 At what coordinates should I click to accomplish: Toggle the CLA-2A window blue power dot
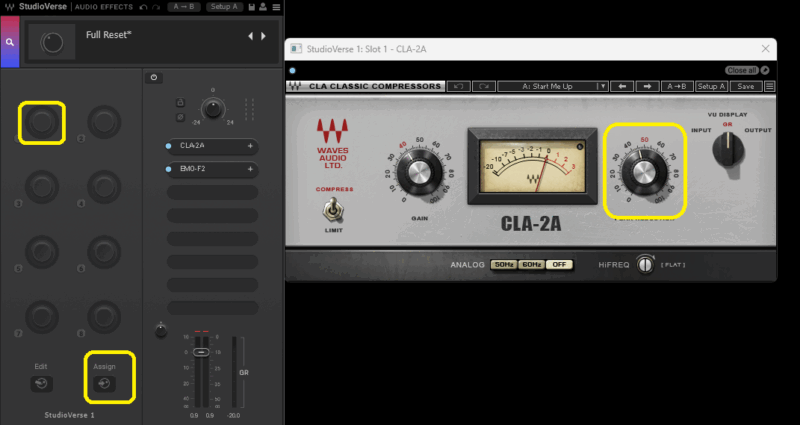point(292,70)
